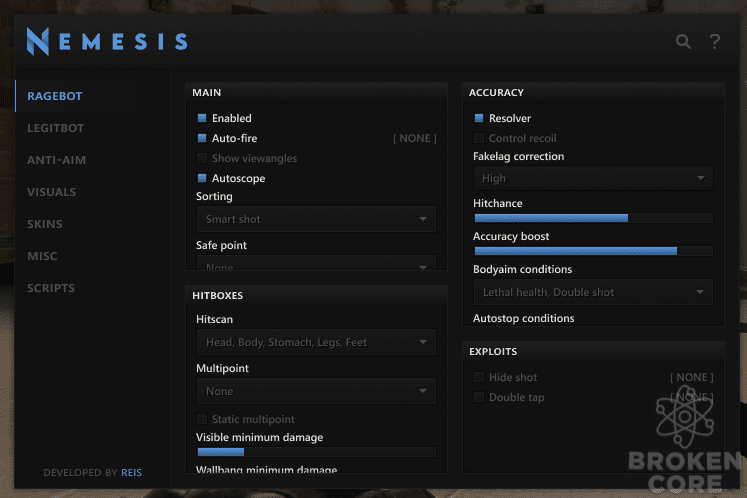Open Fakelag correction dropdown set to High
Image resolution: width=747 pixels, height=498 pixels.
pos(593,178)
